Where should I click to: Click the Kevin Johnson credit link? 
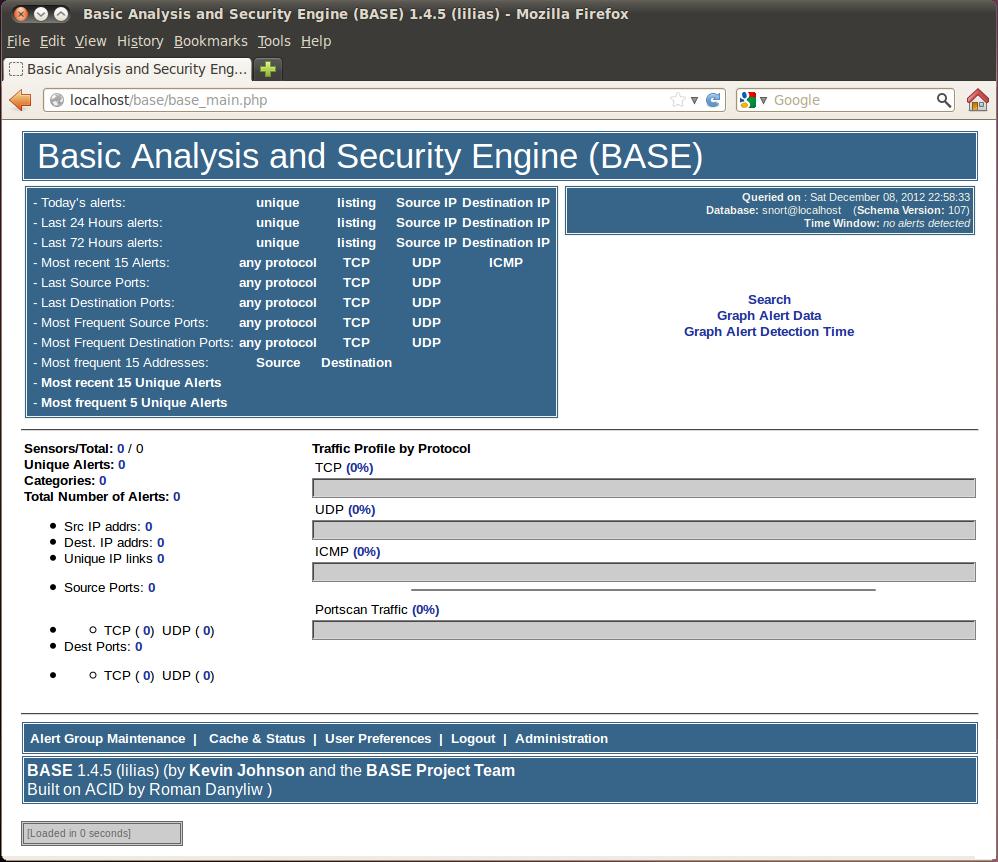tap(247, 770)
